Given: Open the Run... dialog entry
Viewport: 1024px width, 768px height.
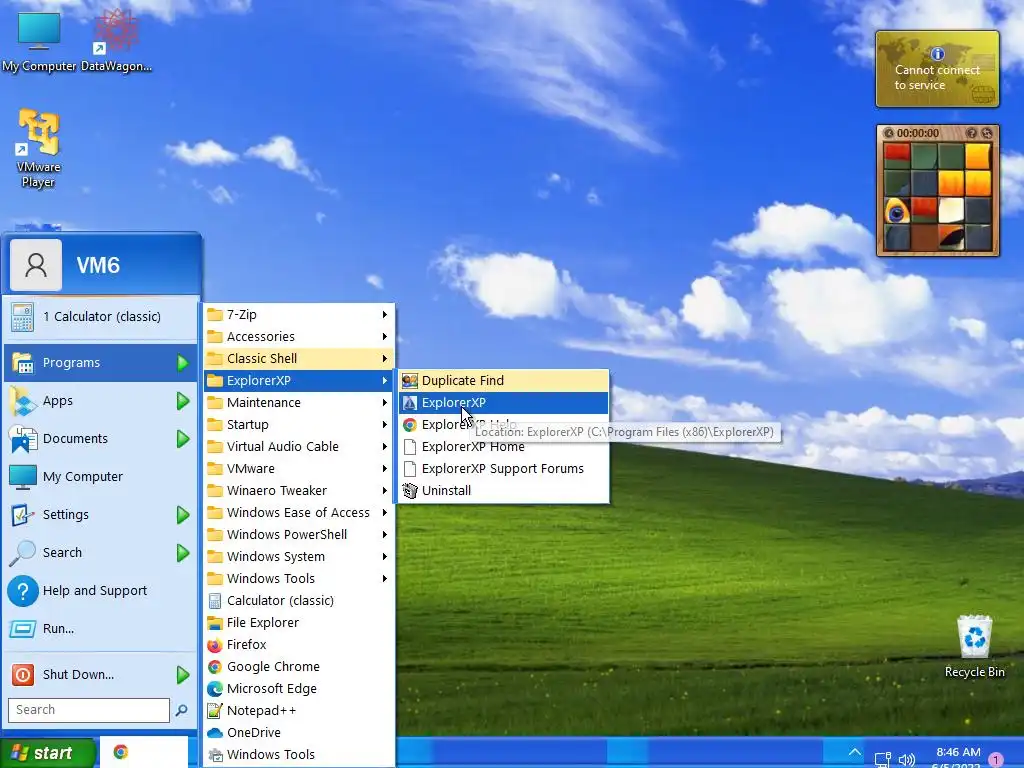Looking at the screenshot, I should pos(101,628).
